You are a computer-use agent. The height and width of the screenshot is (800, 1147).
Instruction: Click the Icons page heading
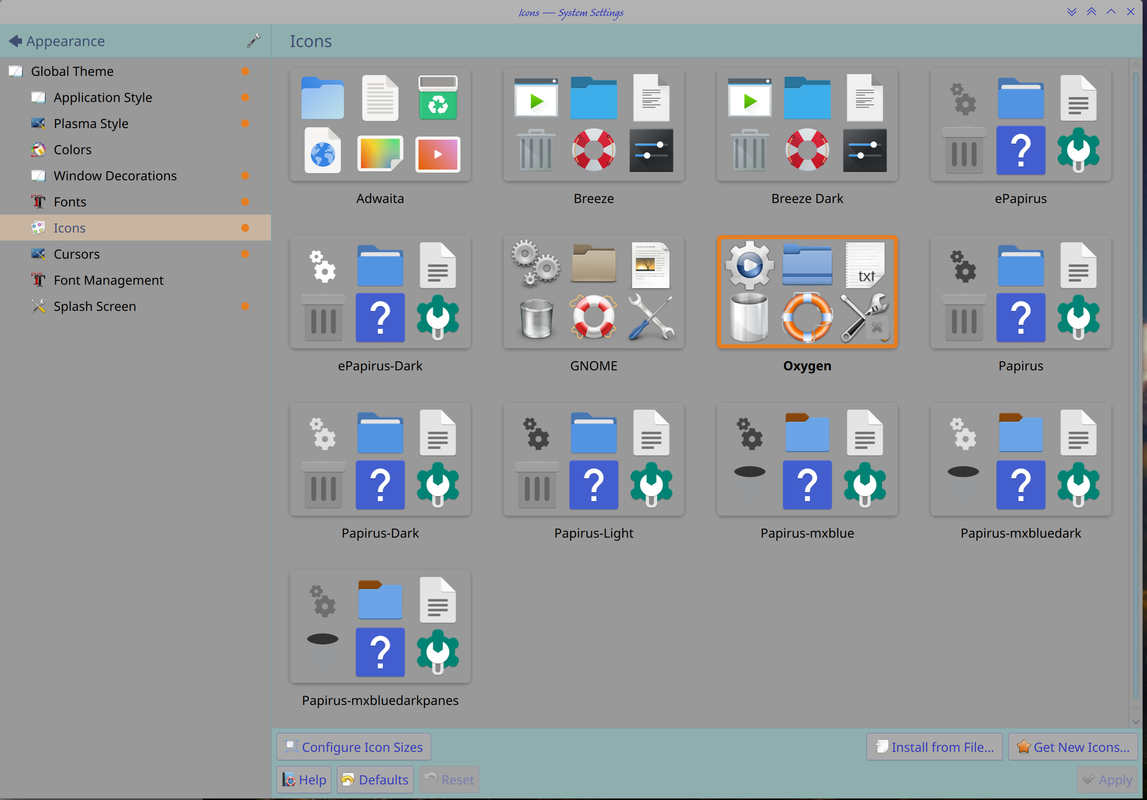310,41
